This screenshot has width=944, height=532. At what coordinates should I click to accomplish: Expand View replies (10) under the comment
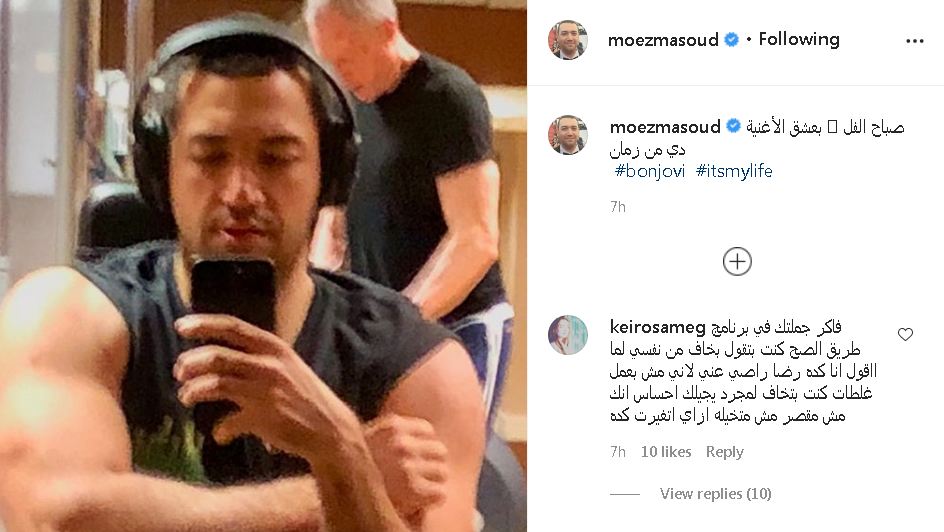coord(715,494)
